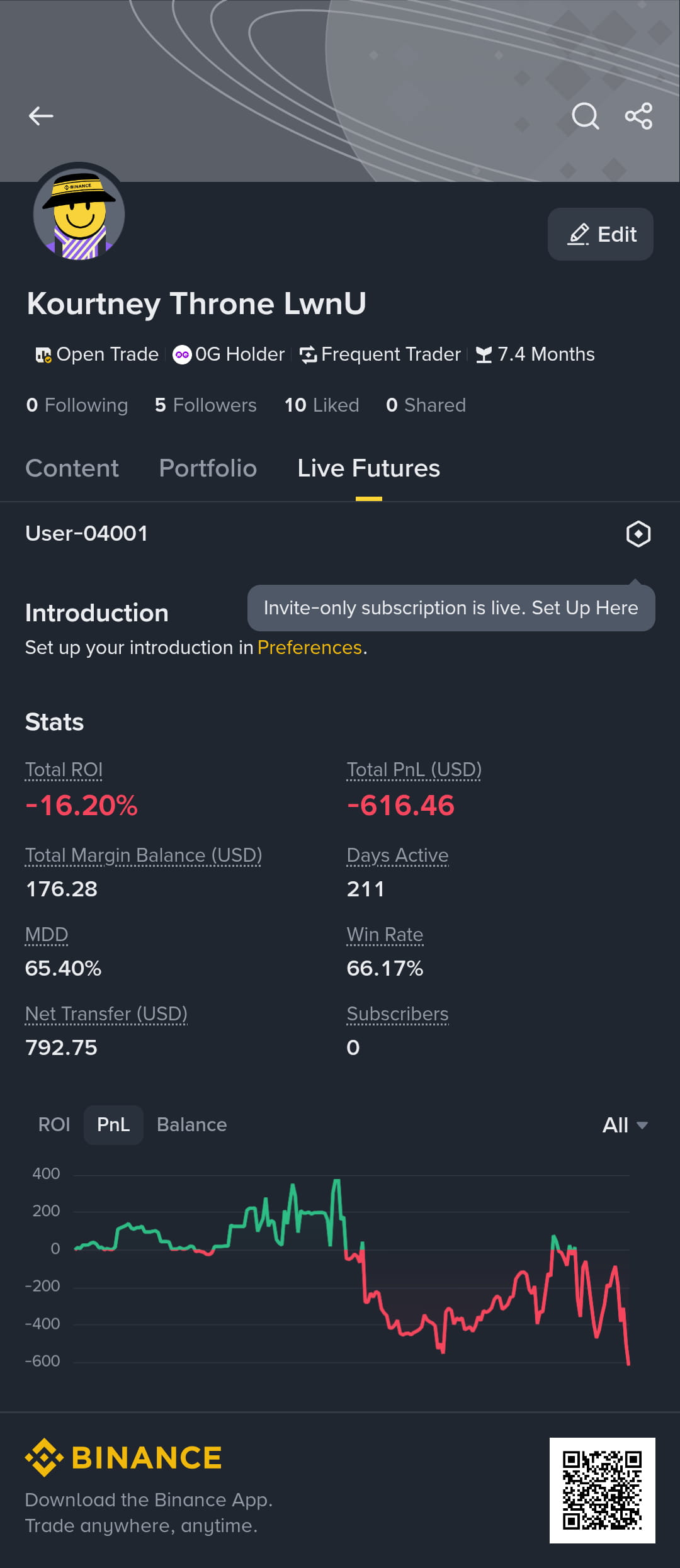This screenshot has width=680, height=1568.
Task: Open the search magnifier icon
Action: [x=585, y=116]
